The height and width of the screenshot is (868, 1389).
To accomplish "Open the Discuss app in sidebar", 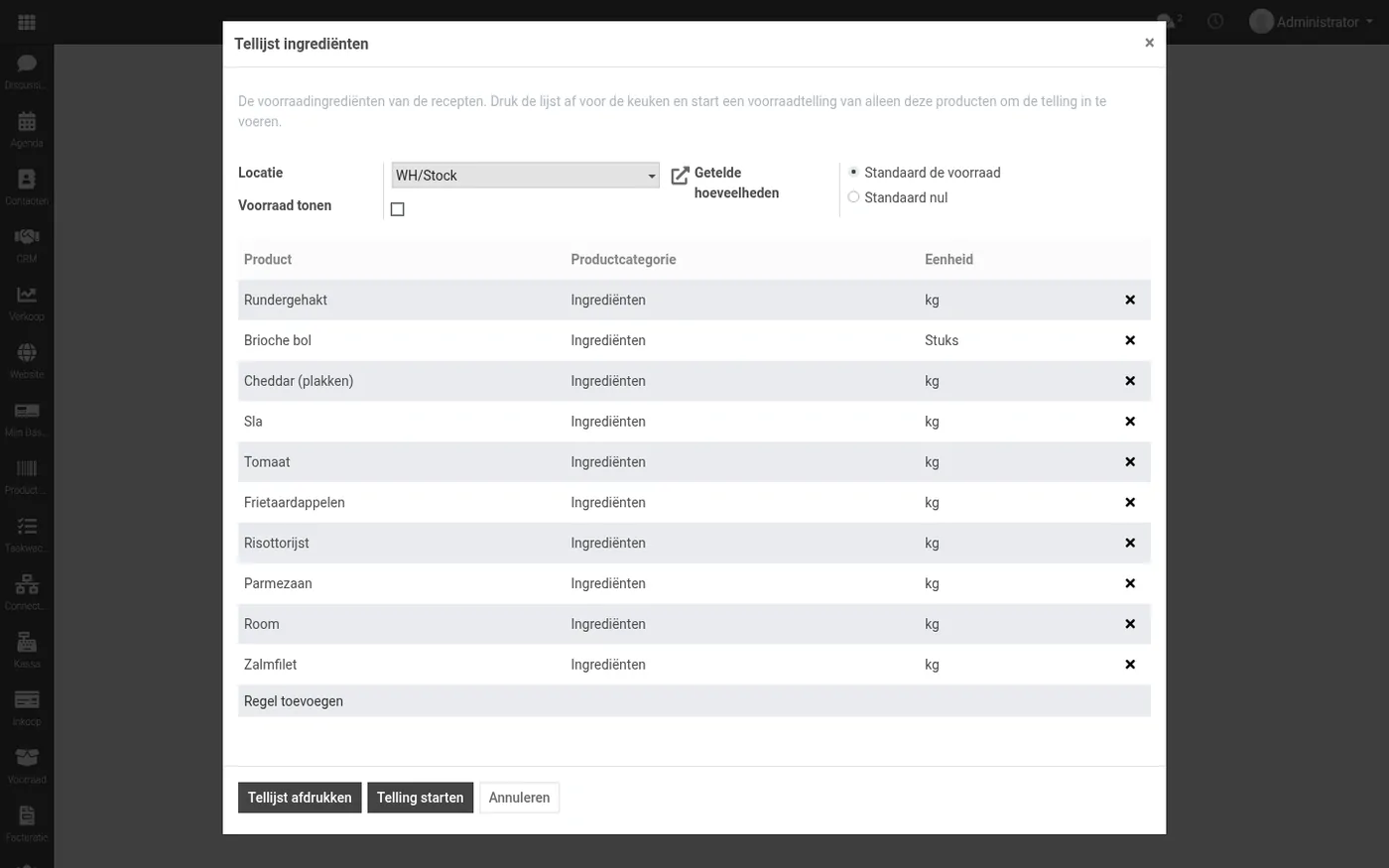I will (x=27, y=70).
